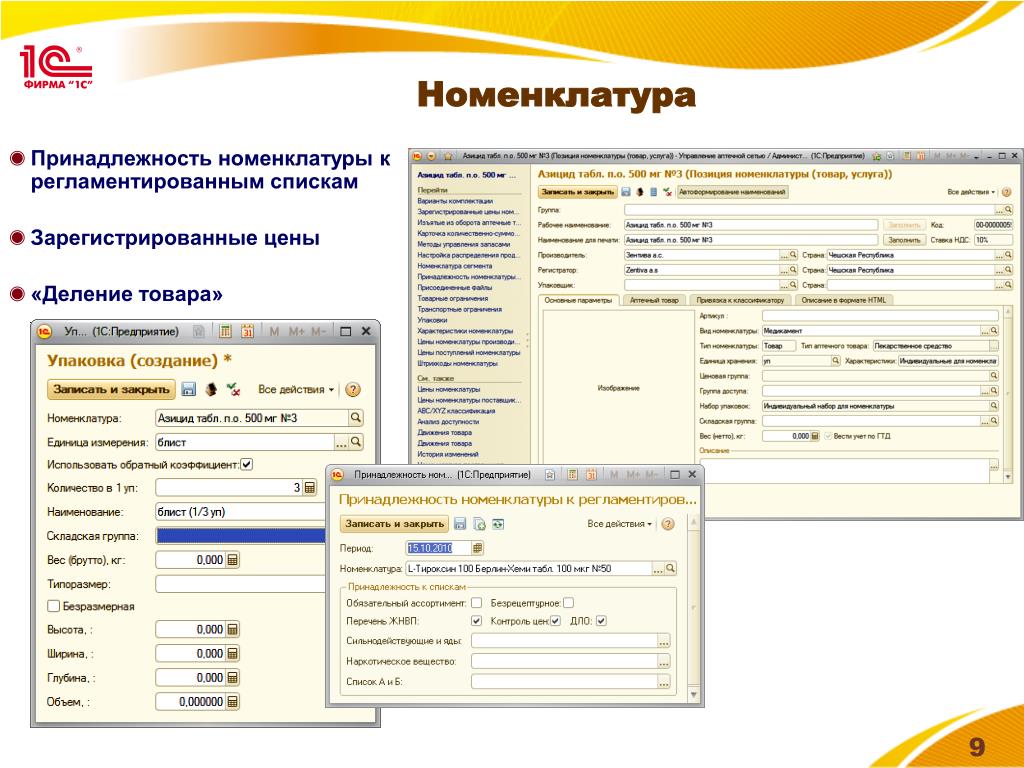Click Автоформирование наименований button
This screenshot has width=1024, height=768.
(x=732, y=192)
